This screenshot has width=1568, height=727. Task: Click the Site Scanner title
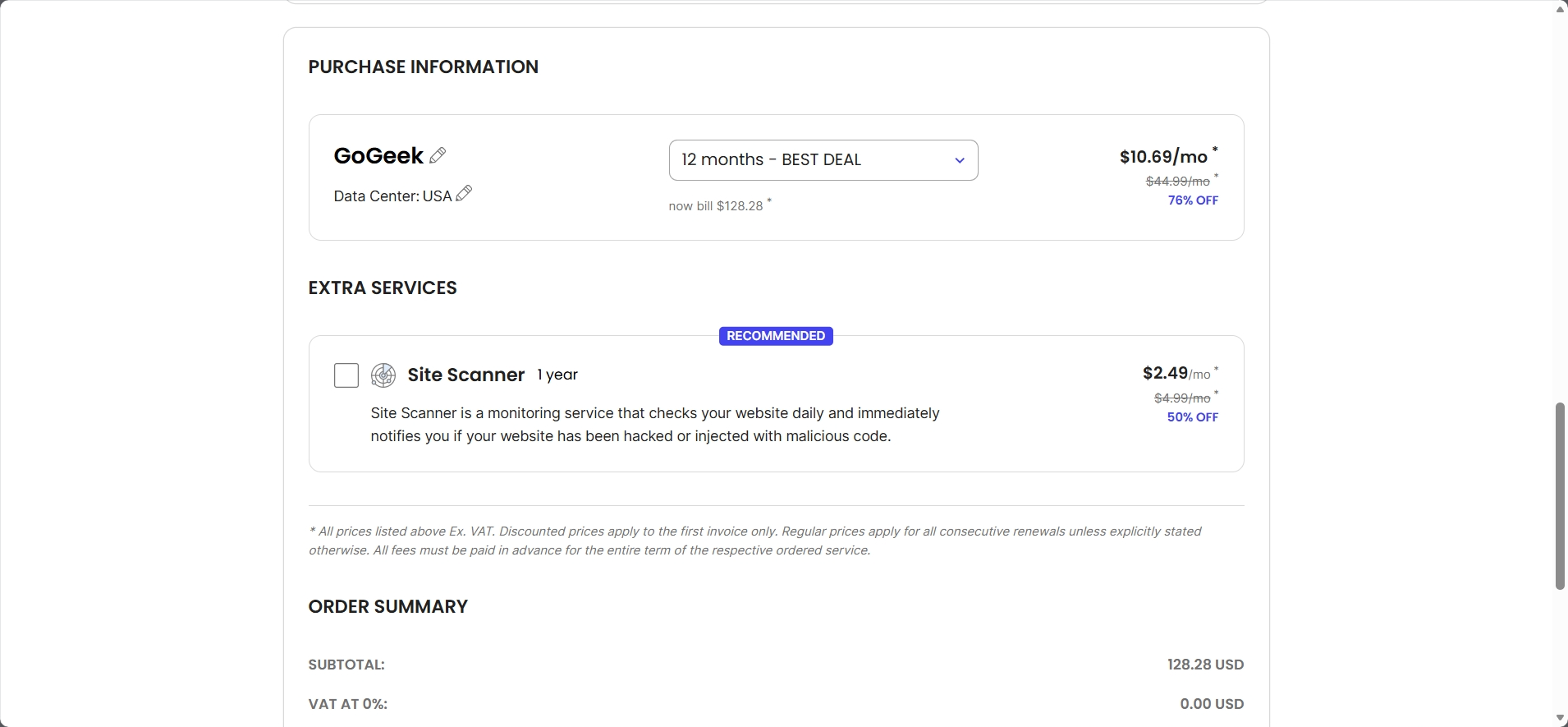[466, 375]
